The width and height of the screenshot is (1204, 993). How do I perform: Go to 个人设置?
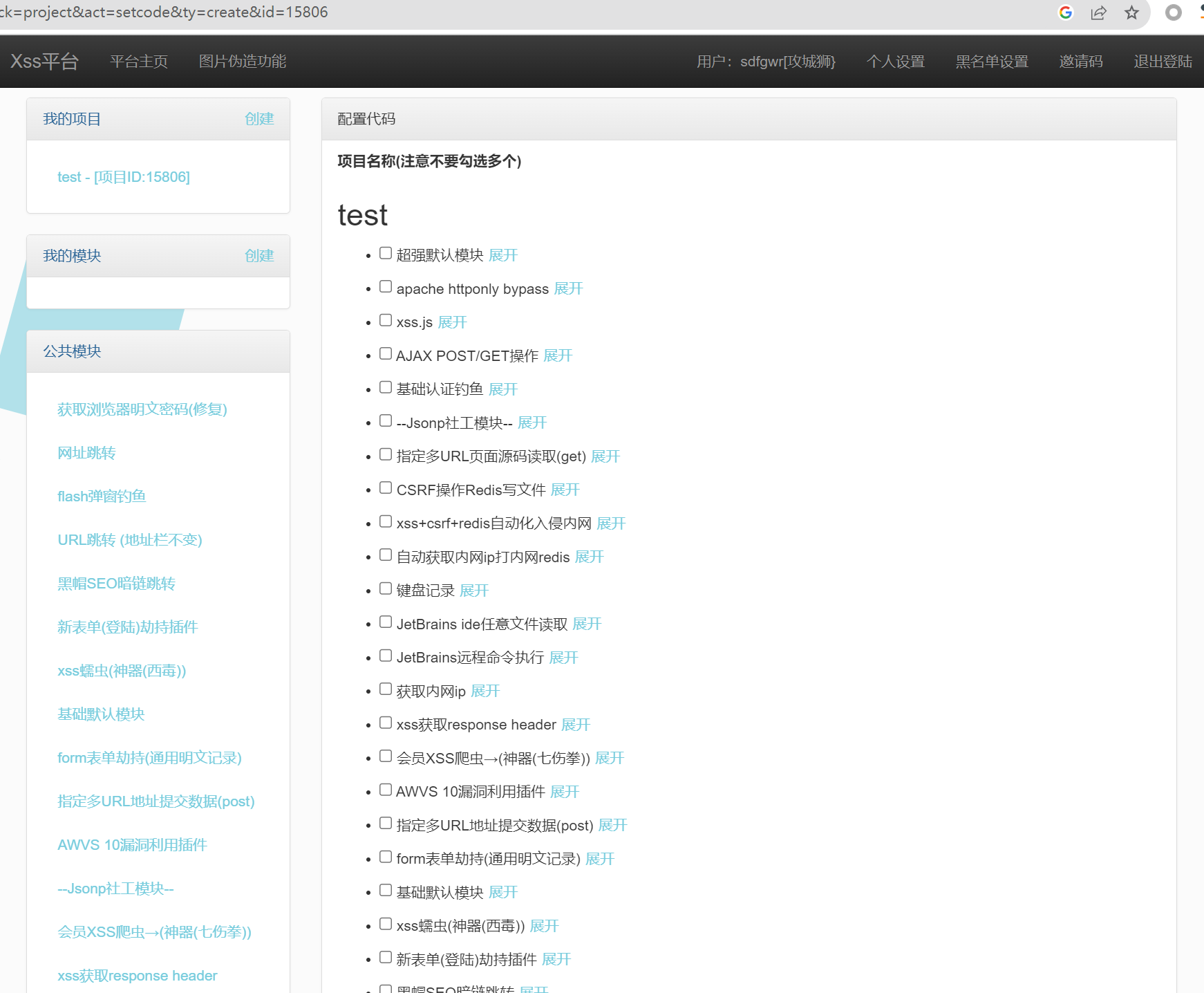tap(896, 62)
